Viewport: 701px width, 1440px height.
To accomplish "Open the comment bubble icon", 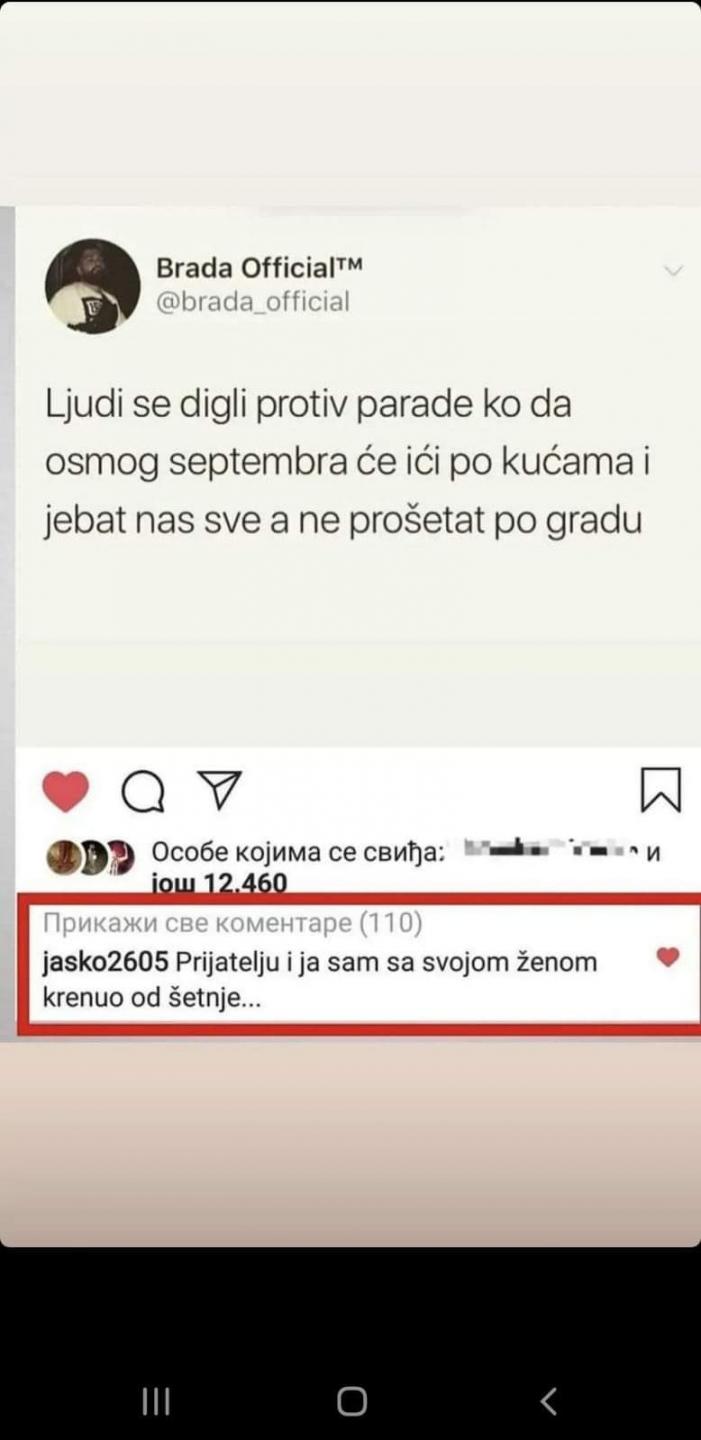I will (x=143, y=793).
